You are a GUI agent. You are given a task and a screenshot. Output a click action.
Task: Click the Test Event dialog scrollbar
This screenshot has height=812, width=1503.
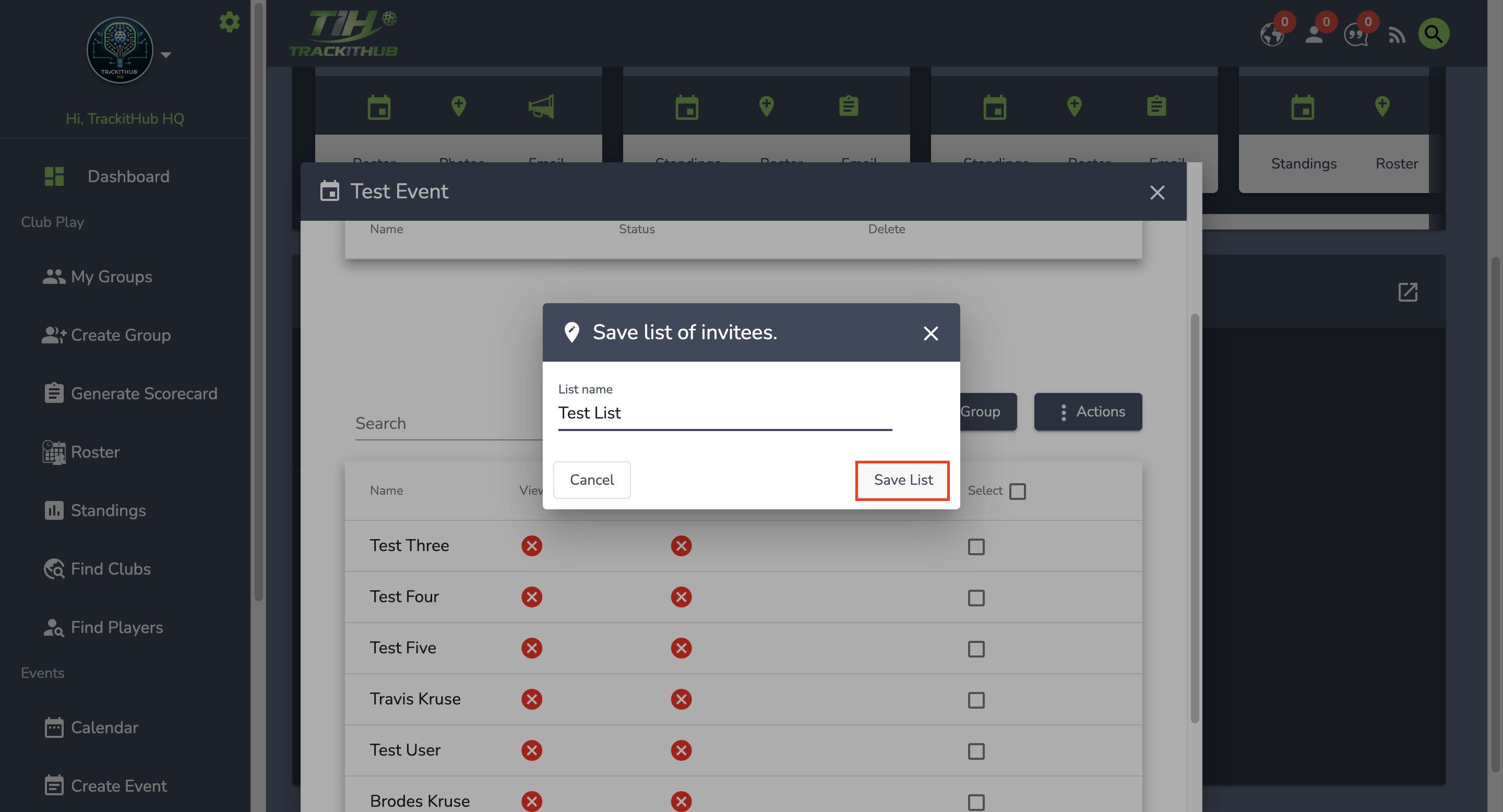click(x=1195, y=518)
